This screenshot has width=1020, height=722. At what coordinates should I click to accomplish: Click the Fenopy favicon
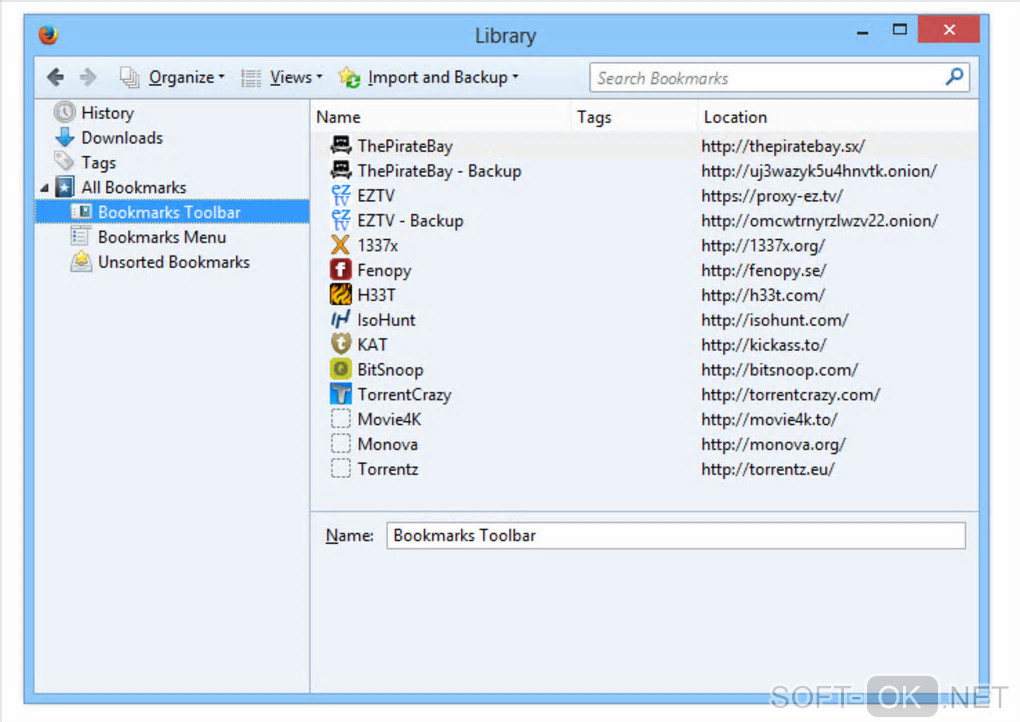(x=340, y=270)
